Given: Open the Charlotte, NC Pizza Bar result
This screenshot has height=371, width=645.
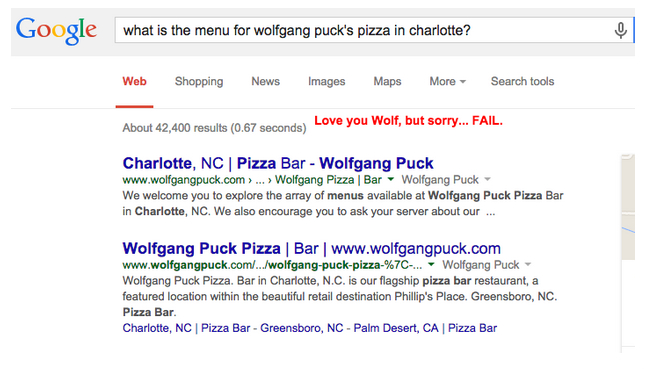Looking at the screenshot, I should (278, 163).
